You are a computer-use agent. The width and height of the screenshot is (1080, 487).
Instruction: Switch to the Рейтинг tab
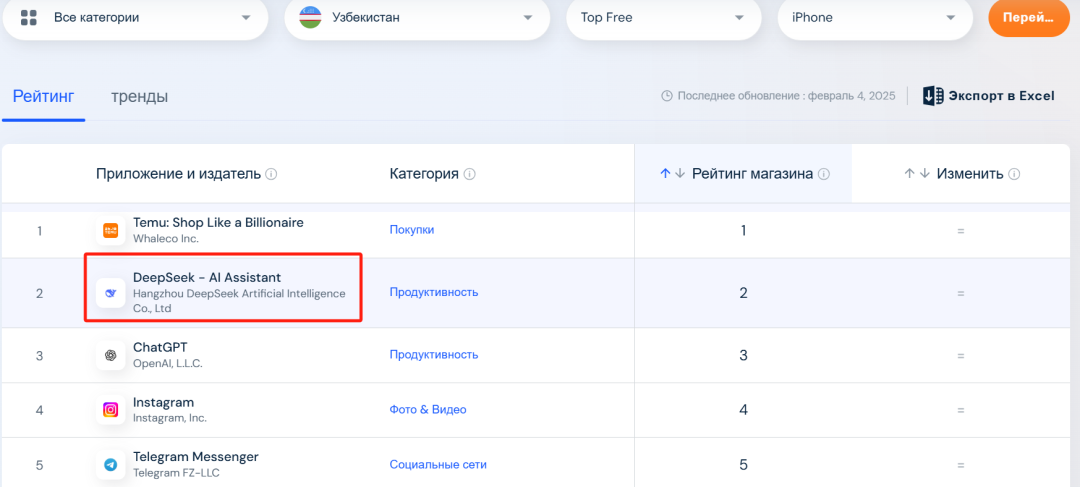pos(43,96)
